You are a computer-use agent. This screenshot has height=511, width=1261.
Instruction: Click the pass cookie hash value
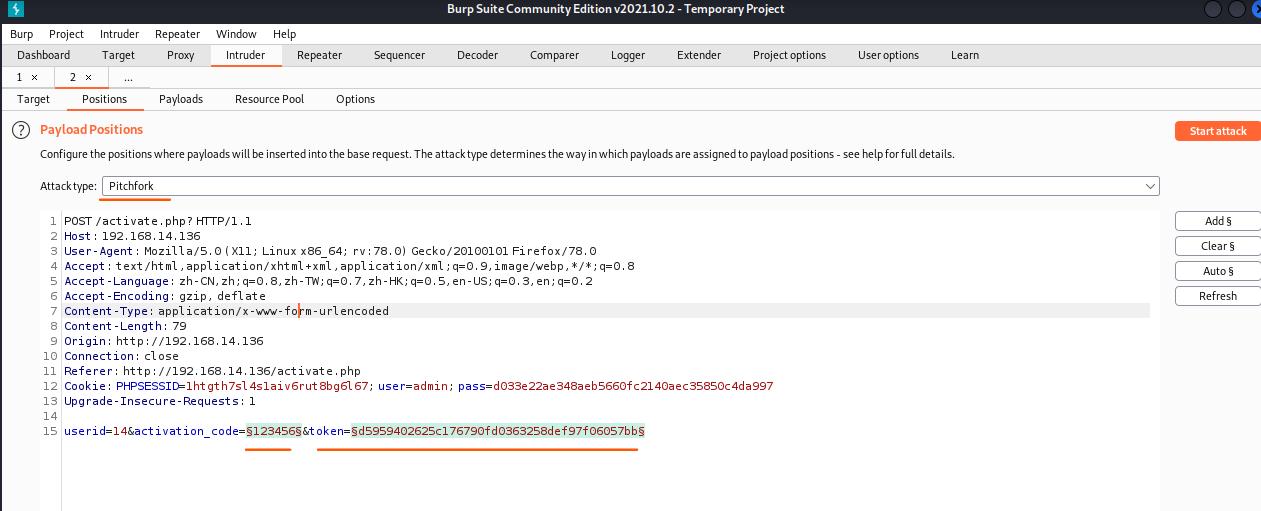(633, 386)
